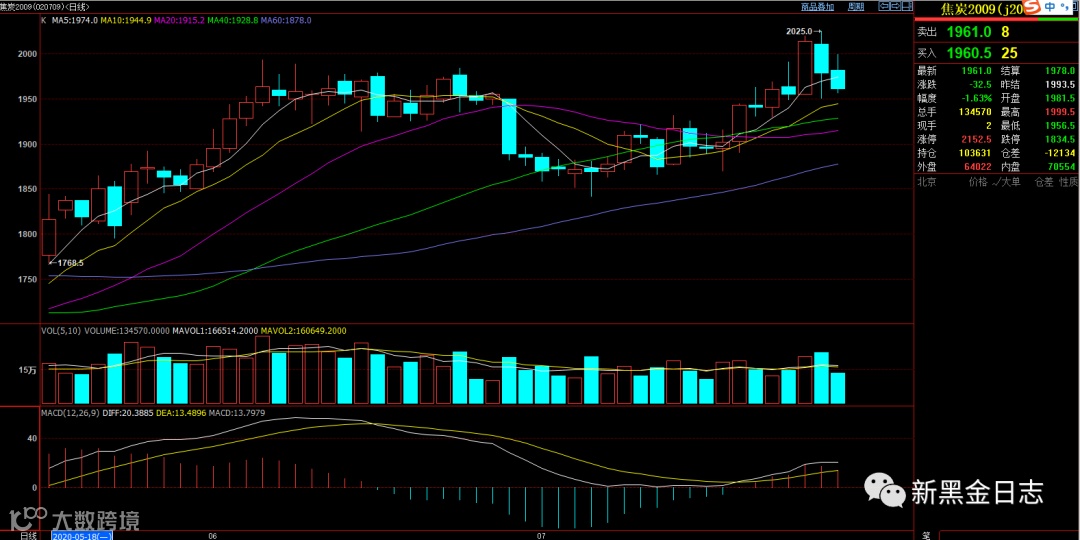This screenshot has height=540, width=1080.
Task: Click the MAVOL1:166514.2000 label
Action: [x=214, y=331]
